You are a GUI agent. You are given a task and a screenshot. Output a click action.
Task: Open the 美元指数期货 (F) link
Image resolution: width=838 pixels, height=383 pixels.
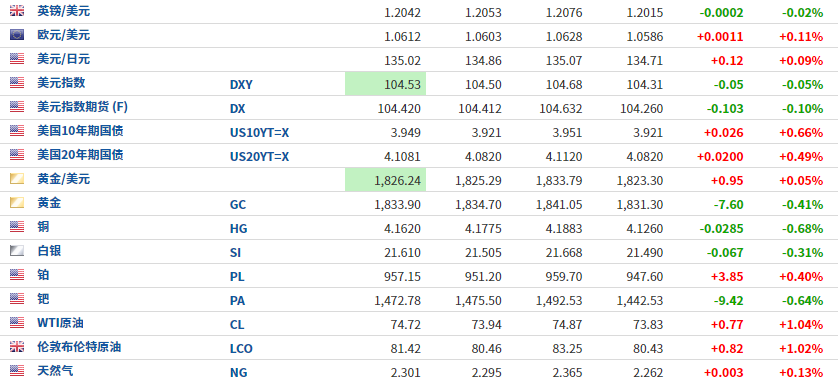tap(82, 107)
